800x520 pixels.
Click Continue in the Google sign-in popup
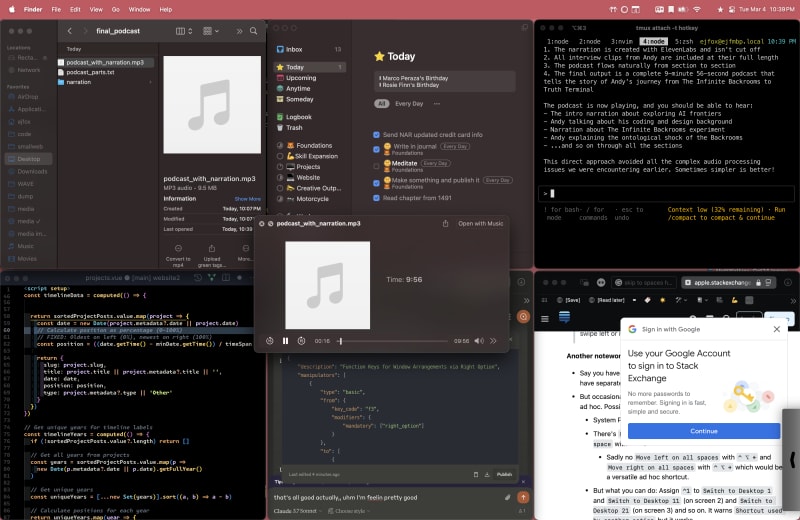[x=704, y=431]
